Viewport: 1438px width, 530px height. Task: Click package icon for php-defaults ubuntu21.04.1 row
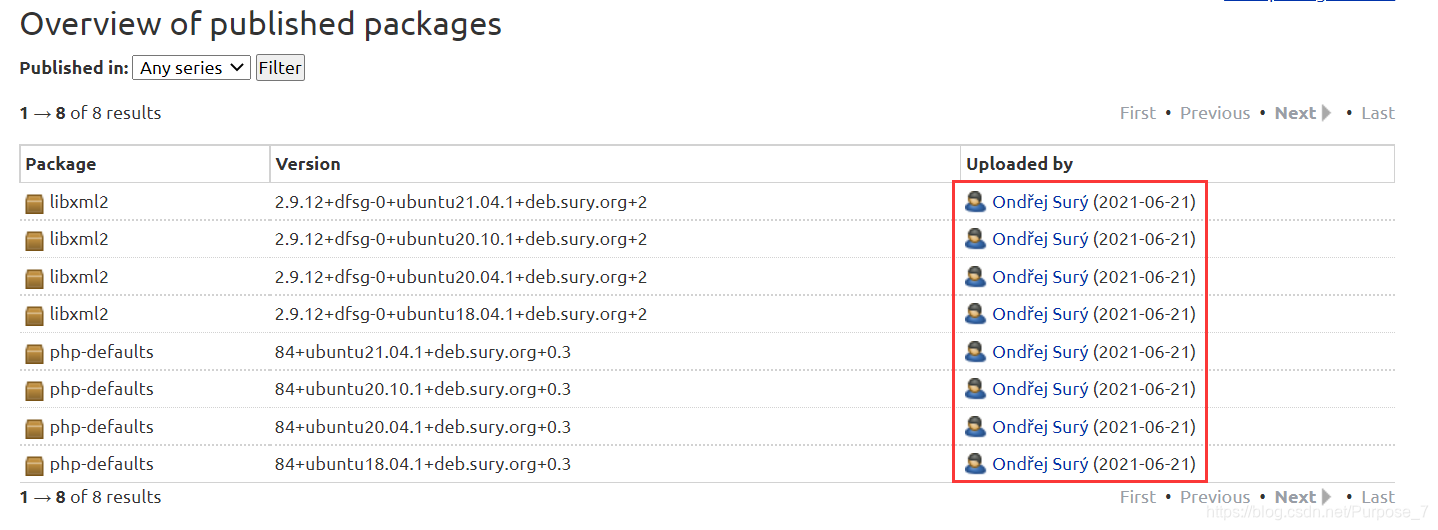pos(35,353)
